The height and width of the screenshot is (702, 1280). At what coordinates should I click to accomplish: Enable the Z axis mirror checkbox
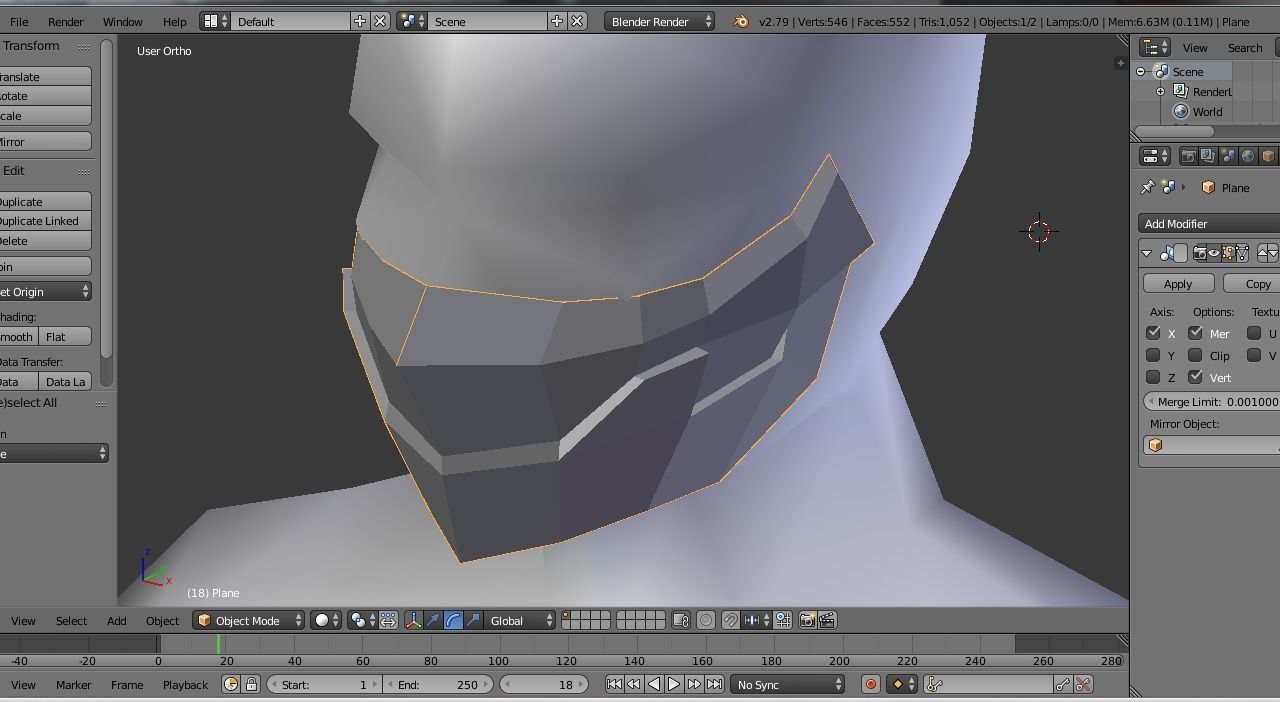(x=1153, y=377)
